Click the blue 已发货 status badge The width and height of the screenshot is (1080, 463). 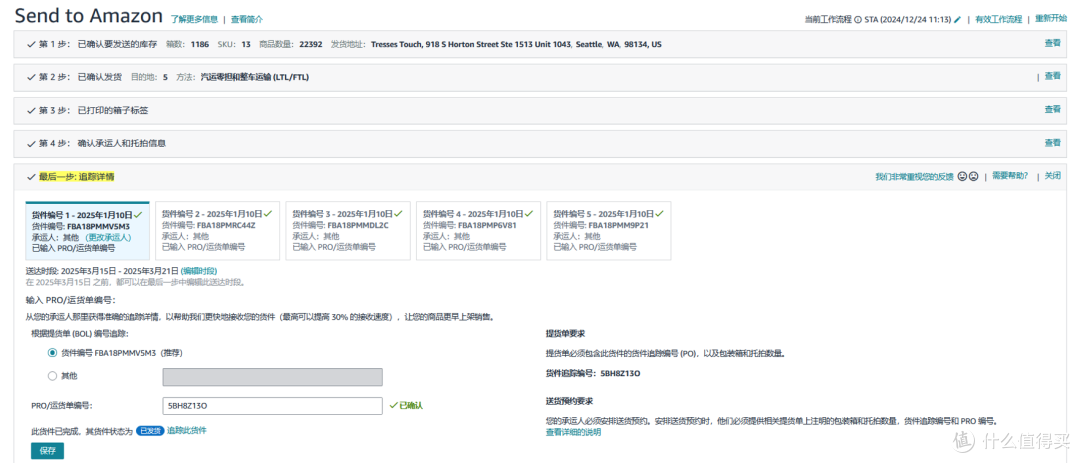pyautogui.click(x=149, y=431)
